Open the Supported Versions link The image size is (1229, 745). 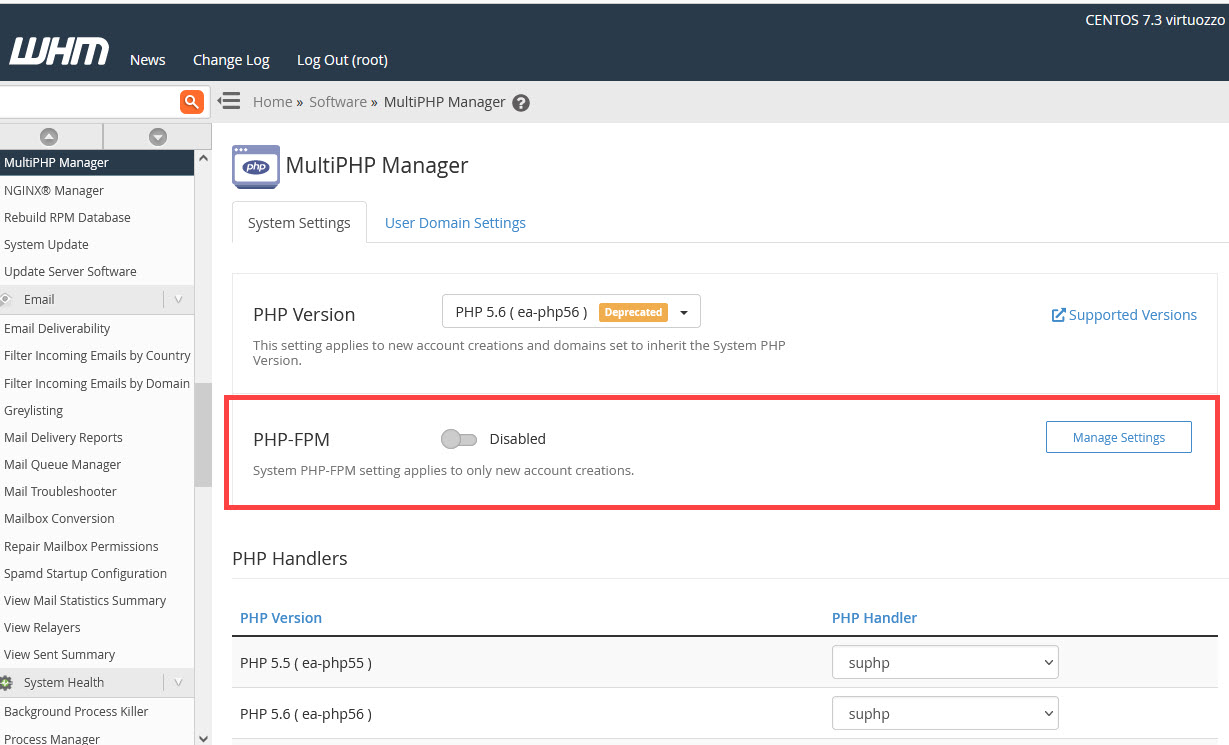[1124, 315]
